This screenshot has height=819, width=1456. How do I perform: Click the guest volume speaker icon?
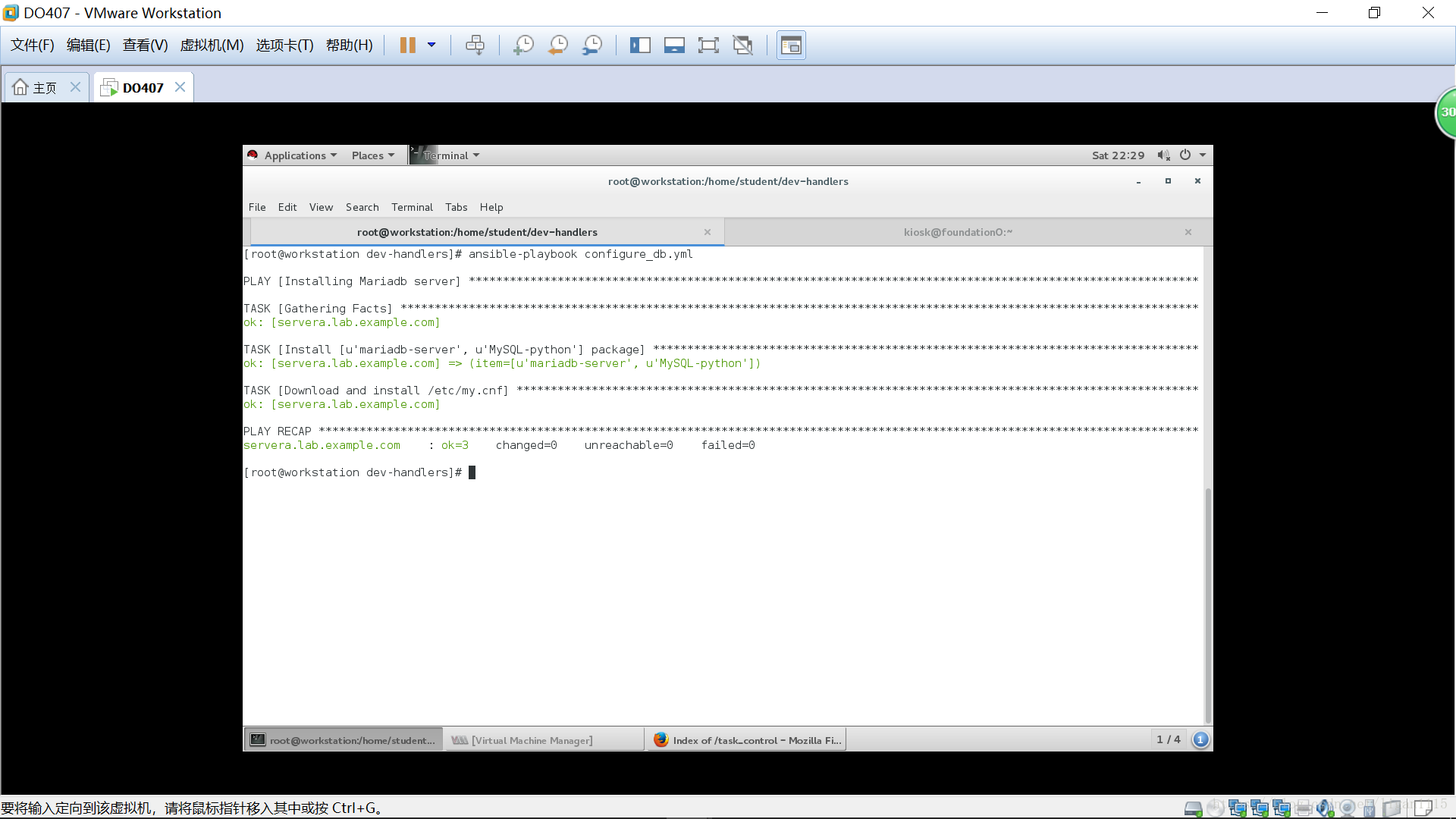pos(1163,155)
